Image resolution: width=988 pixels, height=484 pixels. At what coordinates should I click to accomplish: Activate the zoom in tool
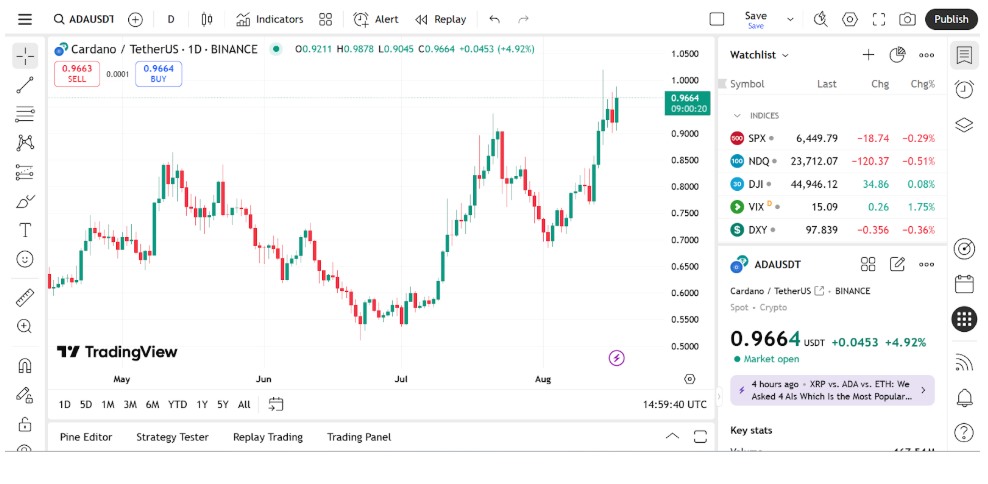pos(25,326)
